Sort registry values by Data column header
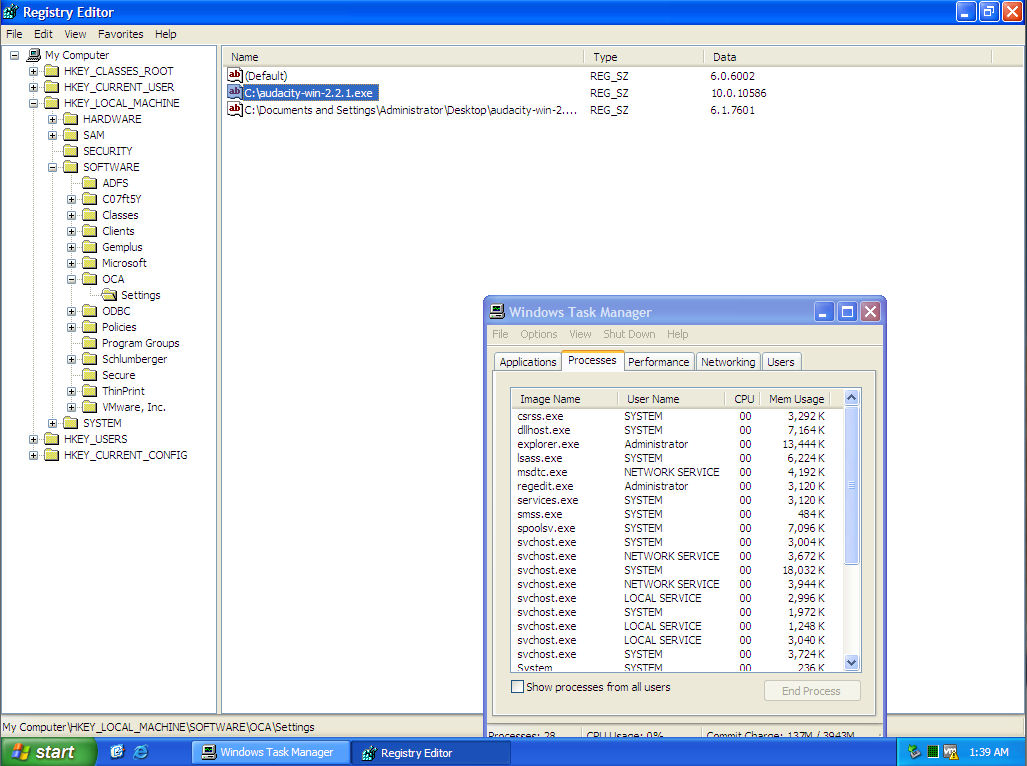This screenshot has width=1027, height=766. 848,57
